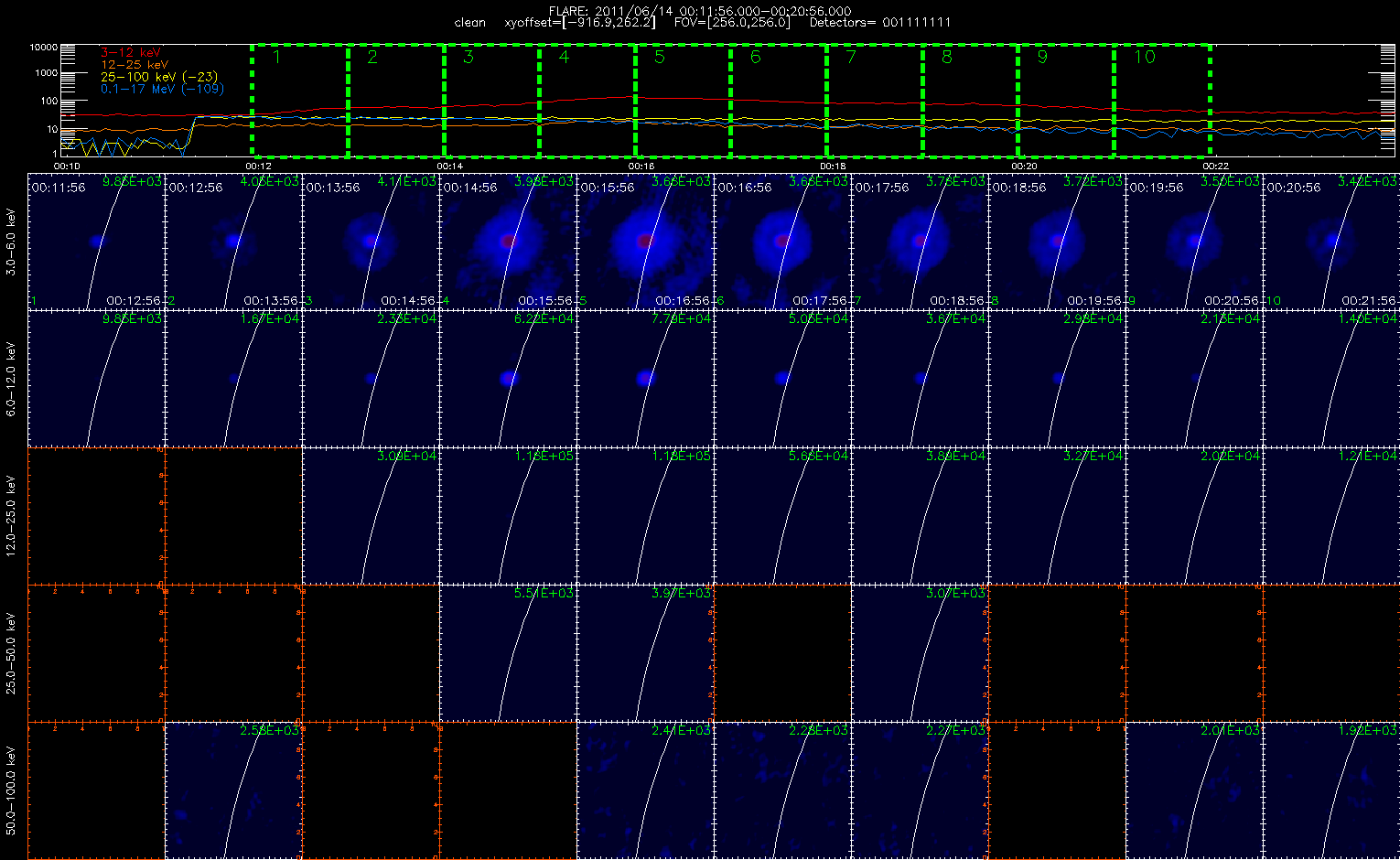Open the 50.0-100.0 keV image in column 6
Viewport: 1400px width, 860px height.
782,790
